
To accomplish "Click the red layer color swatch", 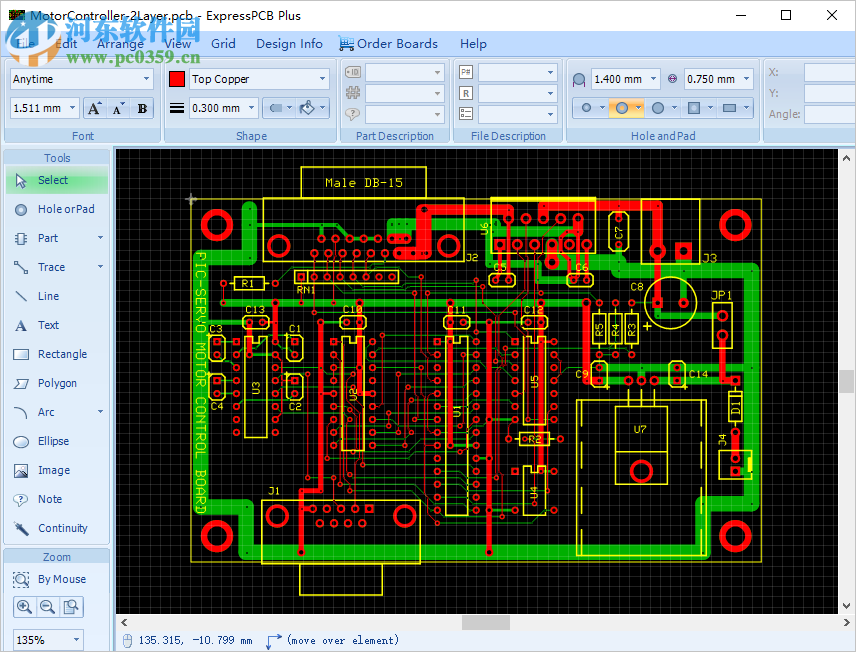I will (x=177, y=78).
